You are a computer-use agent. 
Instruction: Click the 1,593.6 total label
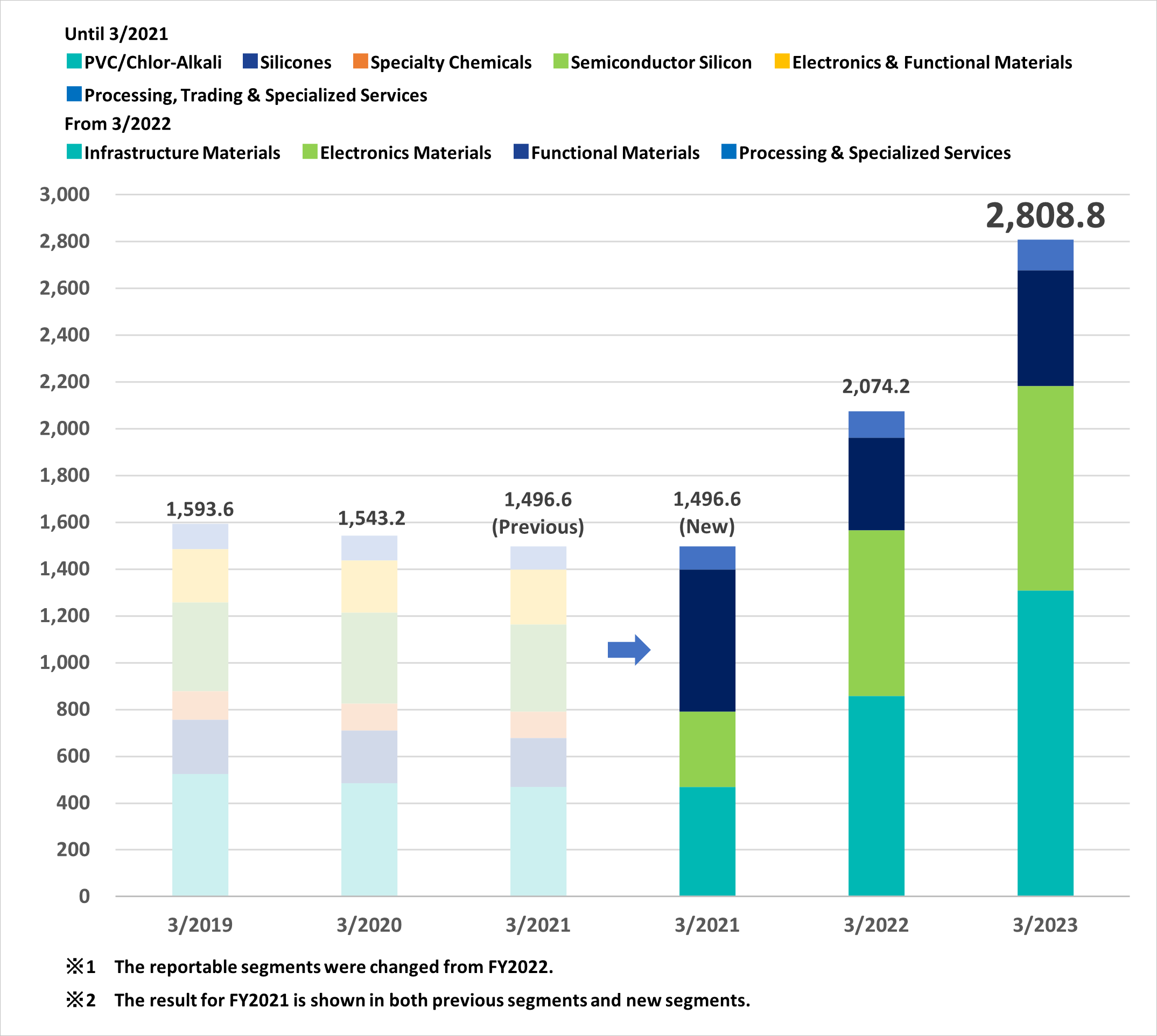click(x=200, y=510)
